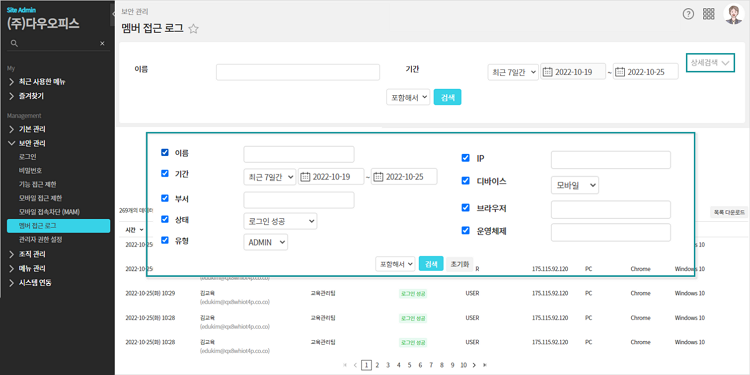
Task: Open calendar icon for top end date 2022-10-25
Action: click(x=620, y=72)
